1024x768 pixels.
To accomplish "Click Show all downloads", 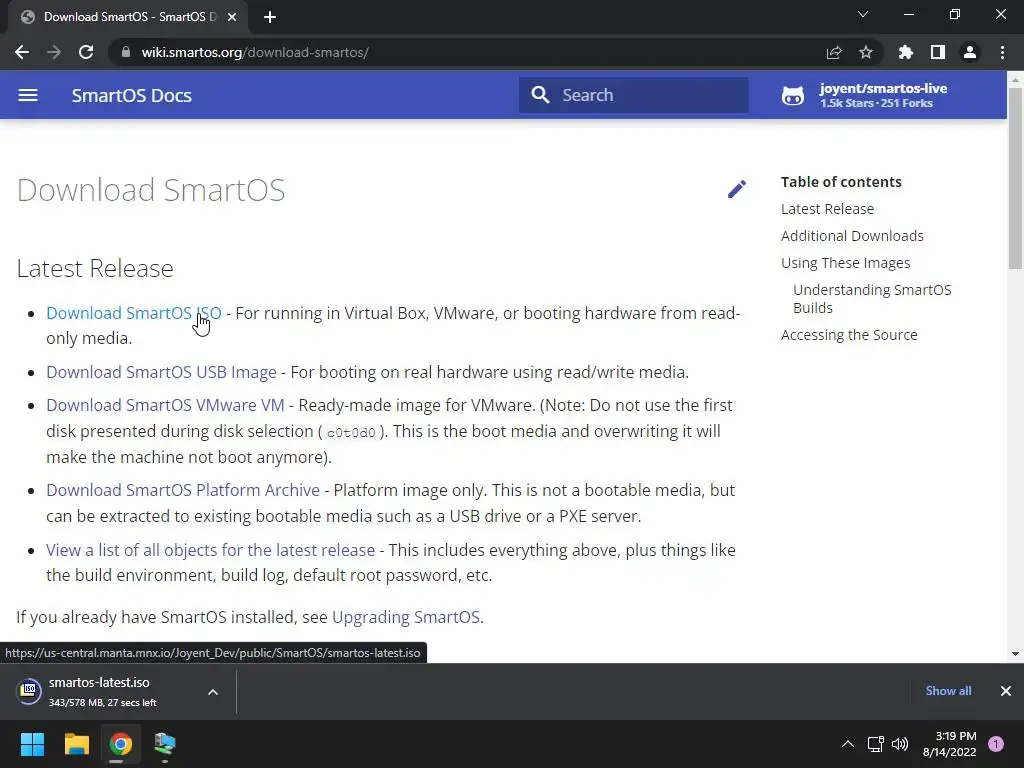I will tap(948, 691).
